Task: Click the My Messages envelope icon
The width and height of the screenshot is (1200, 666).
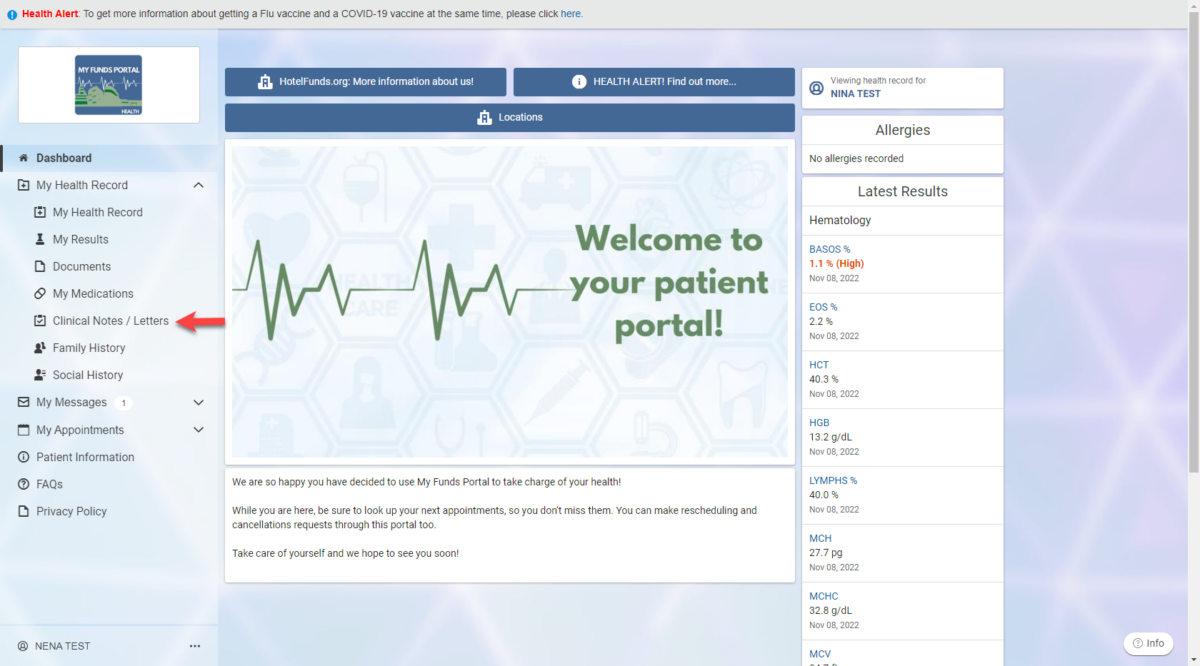Action: pos(24,402)
